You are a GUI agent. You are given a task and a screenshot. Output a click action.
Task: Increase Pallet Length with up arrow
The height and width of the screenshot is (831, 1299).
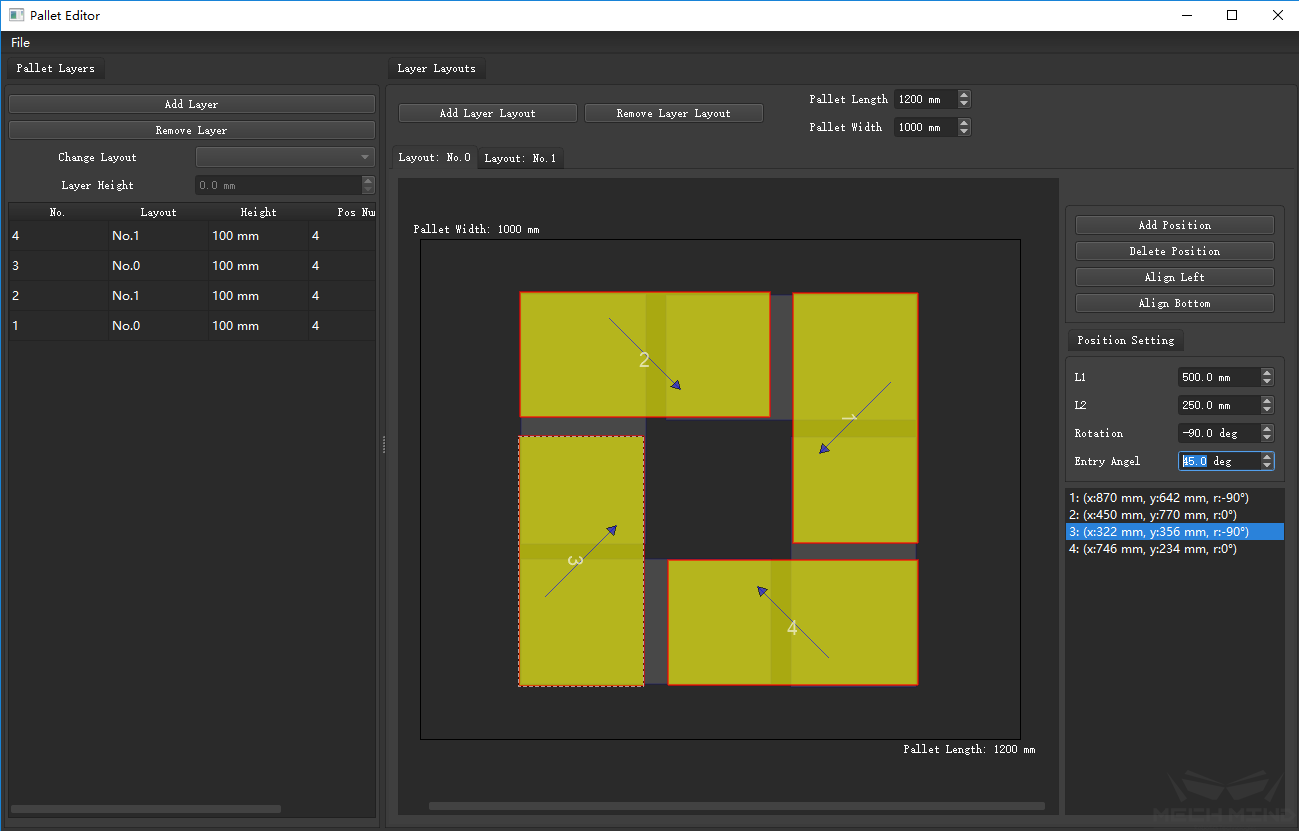tap(964, 95)
